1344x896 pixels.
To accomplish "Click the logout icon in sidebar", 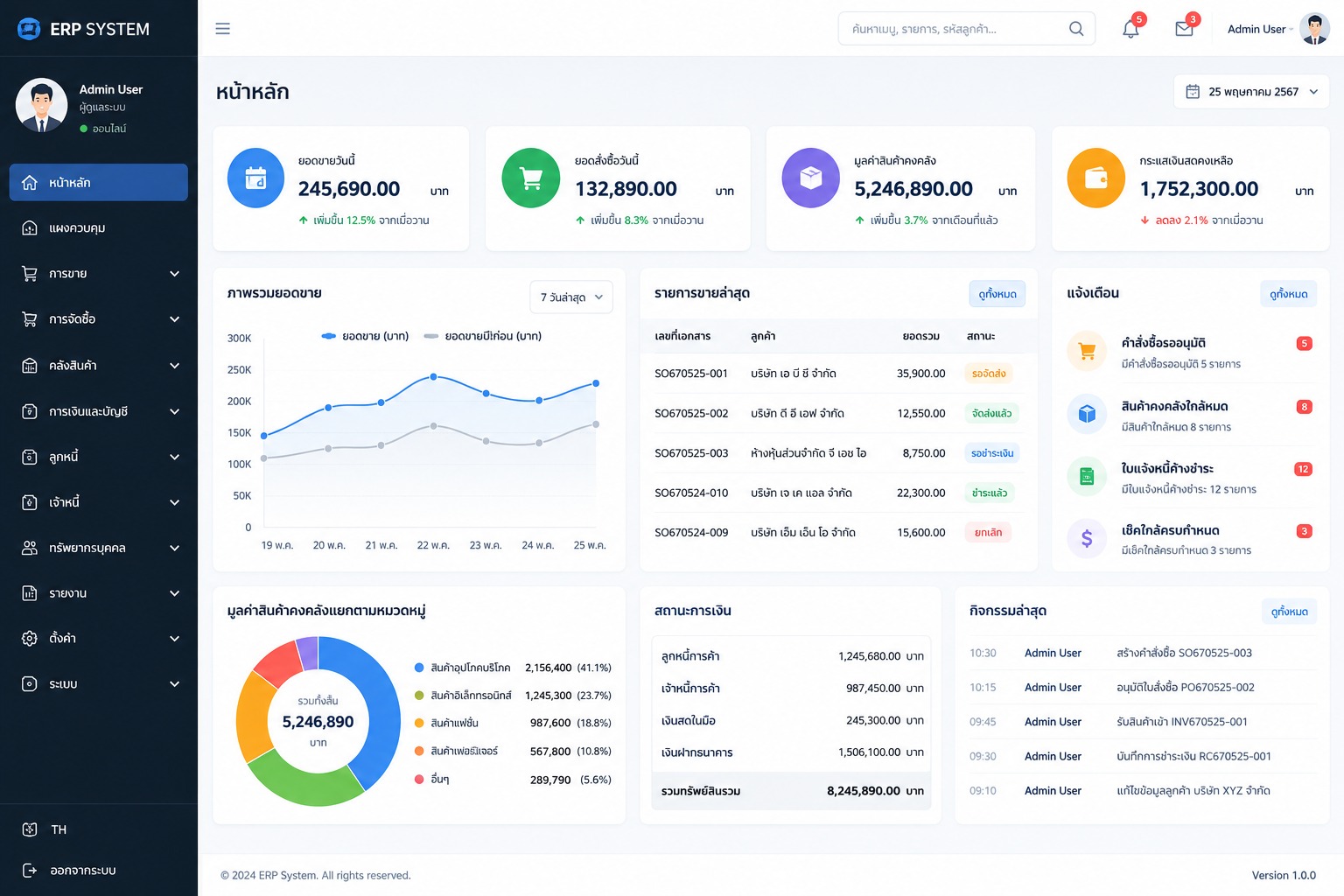I will click(x=30, y=871).
